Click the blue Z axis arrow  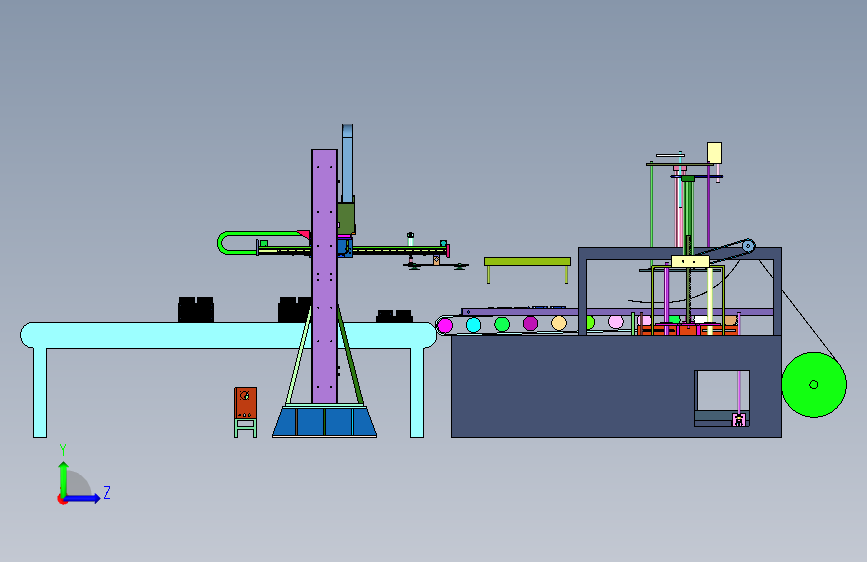(82, 498)
